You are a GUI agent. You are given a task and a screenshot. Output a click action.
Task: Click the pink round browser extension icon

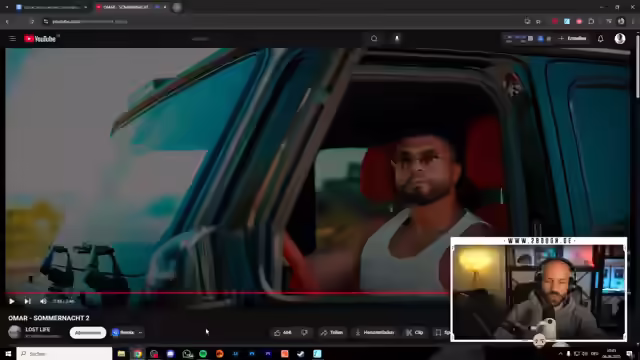(579, 22)
